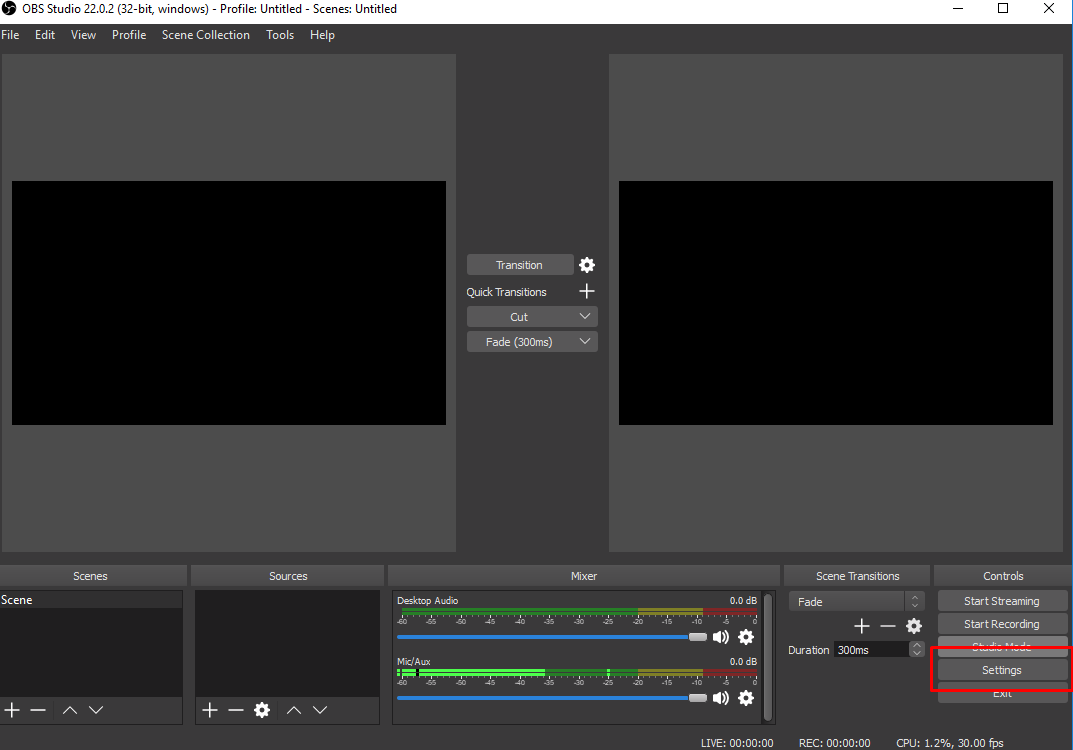
Task: Click the Mic/Aux volume slider
Action: [552, 698]
